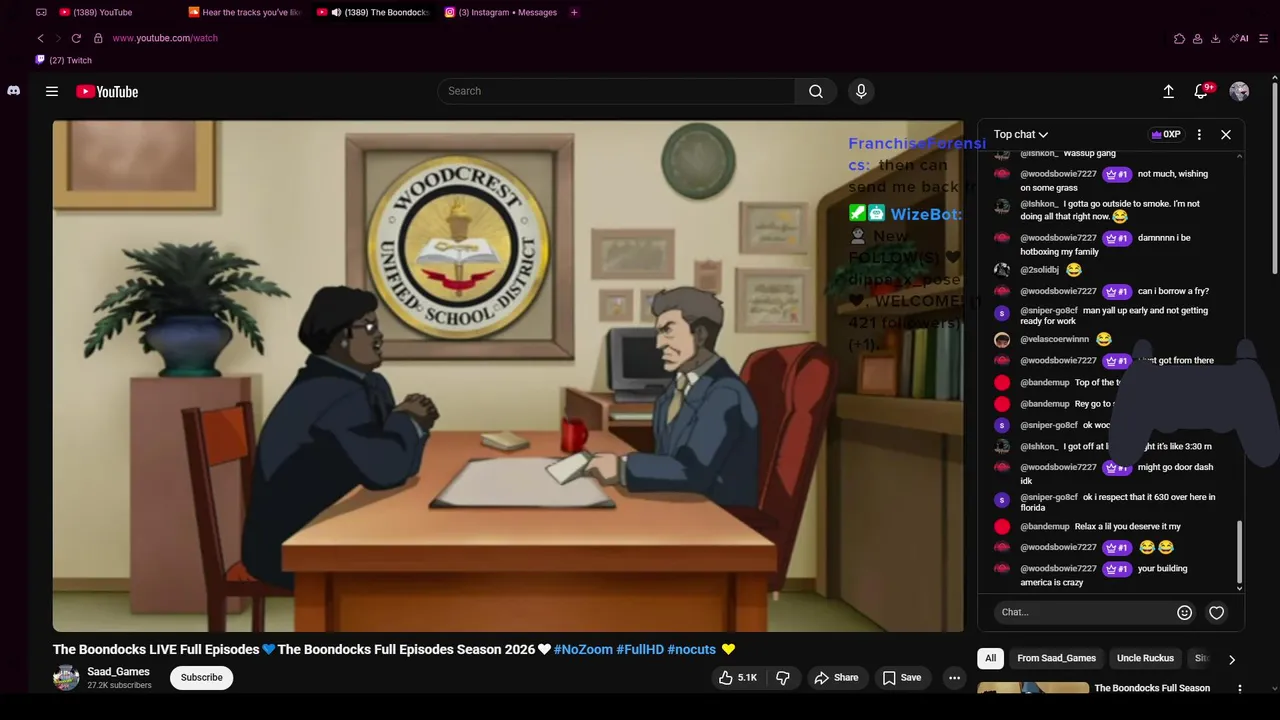Open the GX Corner icon

click(x=41, y=12)
